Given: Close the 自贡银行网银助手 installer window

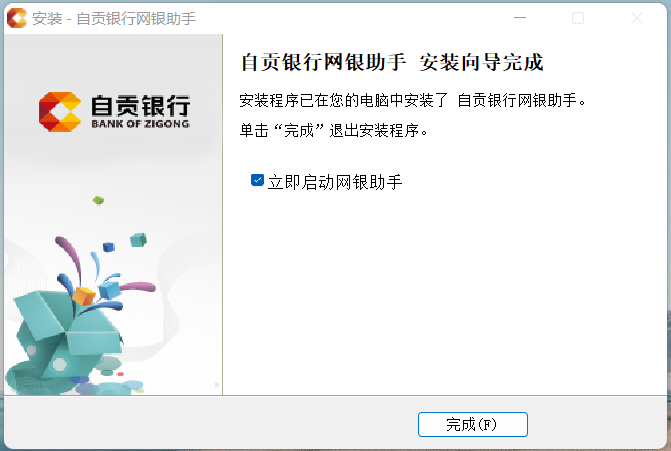Looking at the screenshot, I should pyautogui.click(x=637, y=18).
